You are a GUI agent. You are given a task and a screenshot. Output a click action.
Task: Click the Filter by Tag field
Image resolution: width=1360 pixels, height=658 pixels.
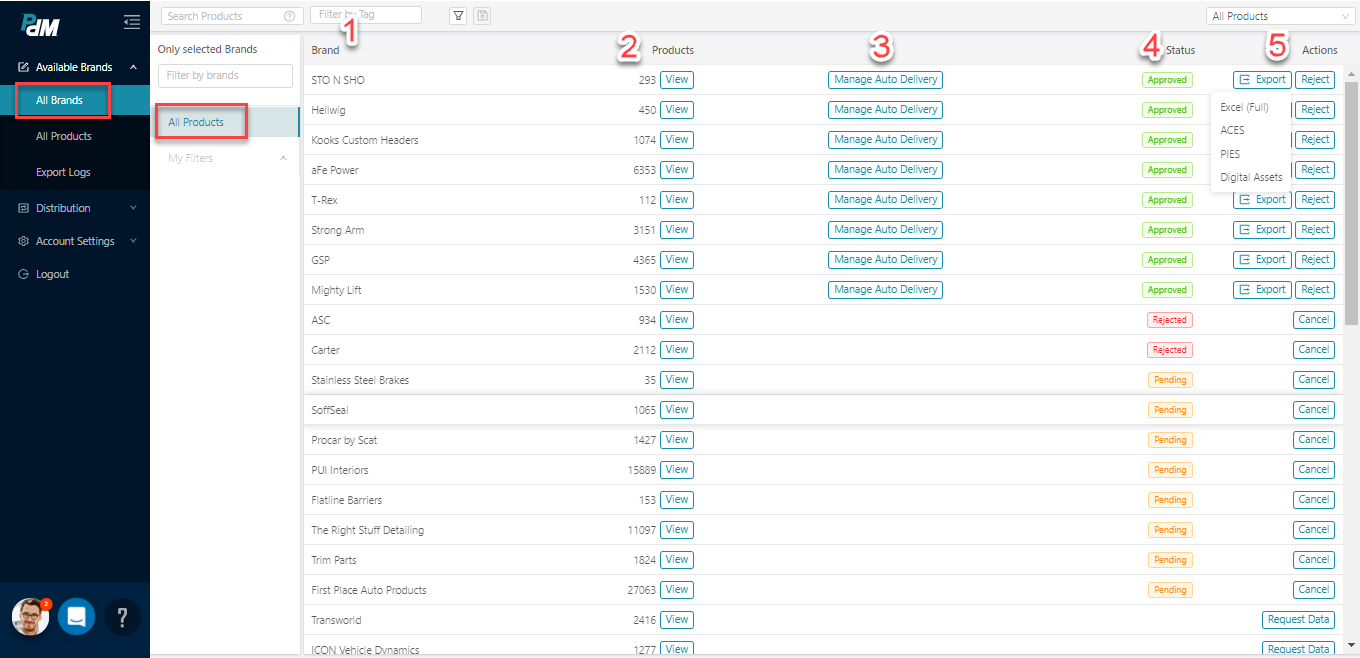pyautogui.click(x=366, y=15)
